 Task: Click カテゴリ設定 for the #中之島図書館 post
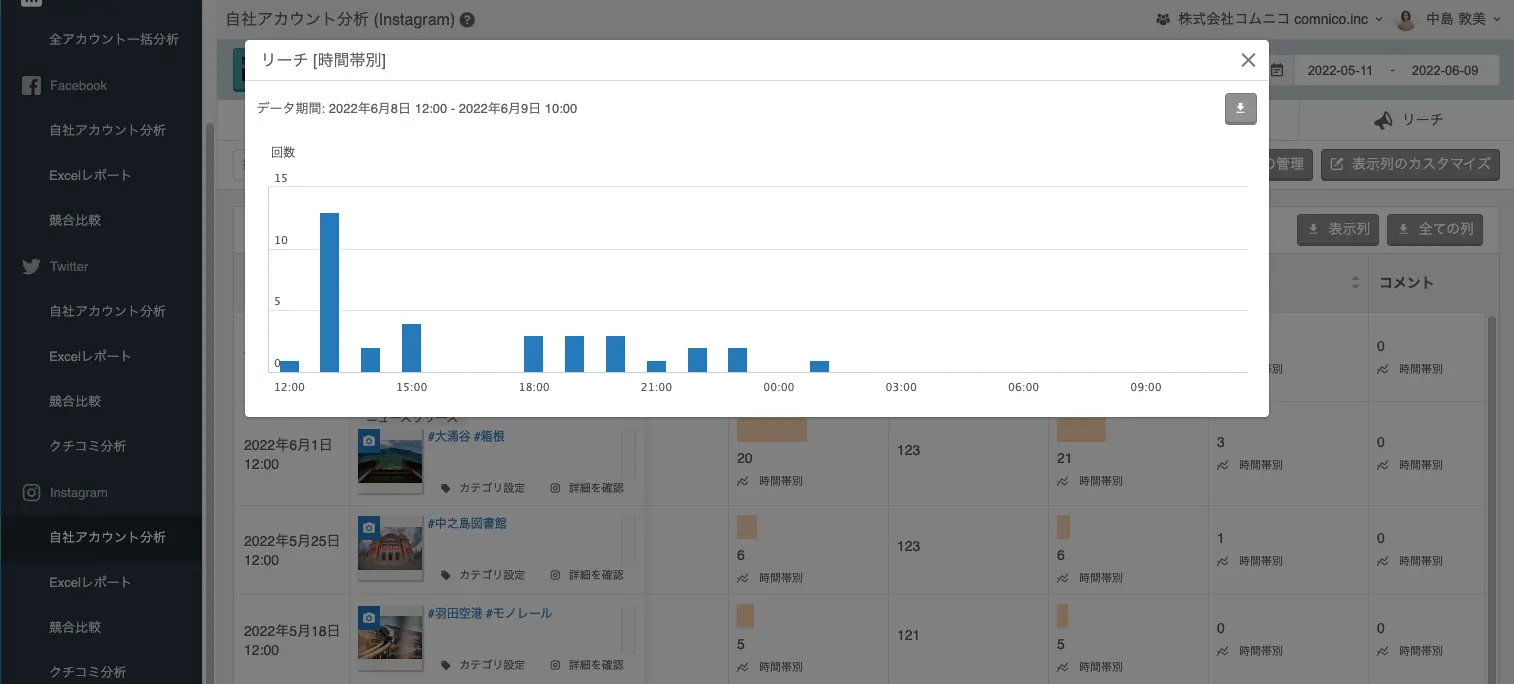(x=483, y=575)
